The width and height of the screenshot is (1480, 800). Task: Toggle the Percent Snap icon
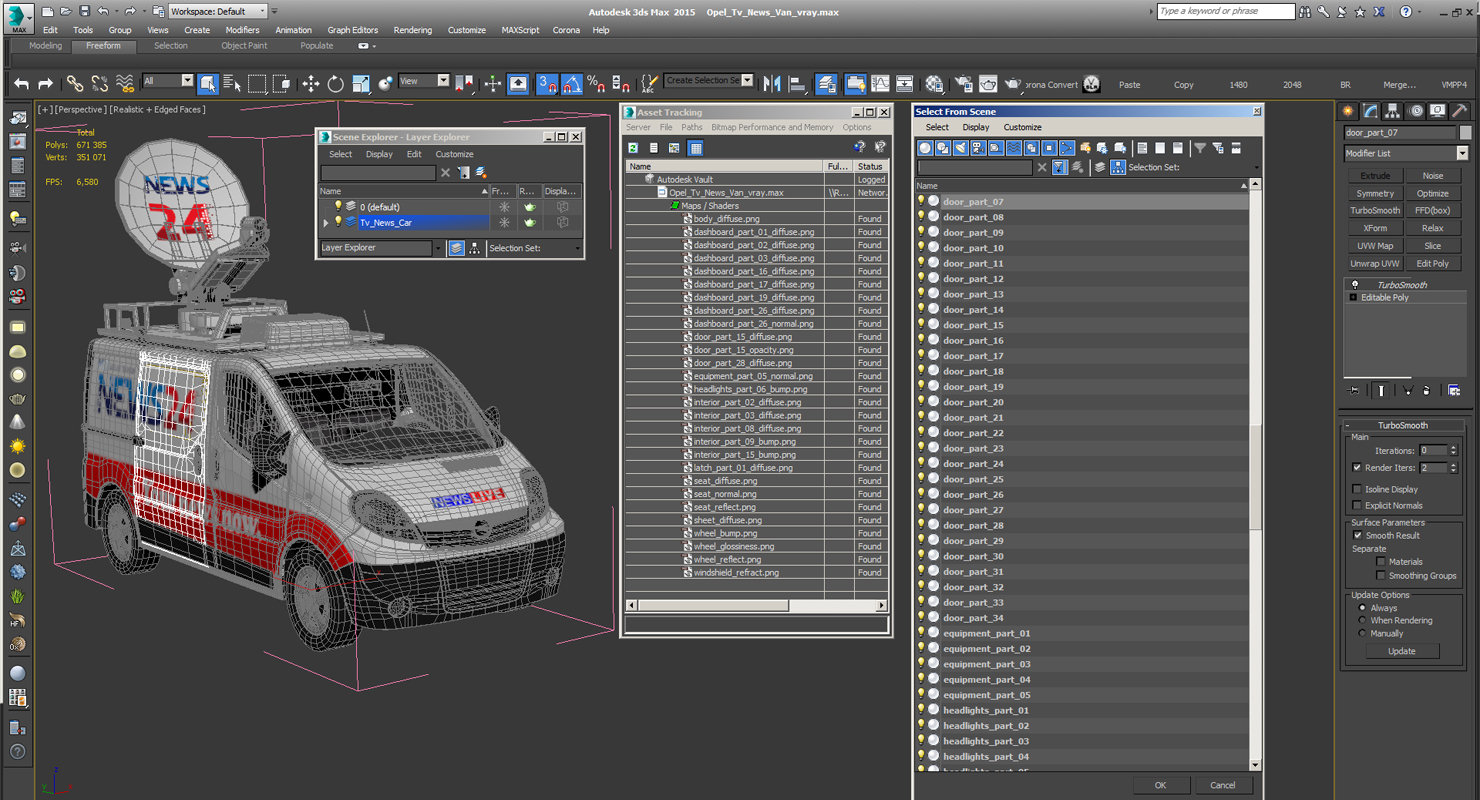point(596,84)
